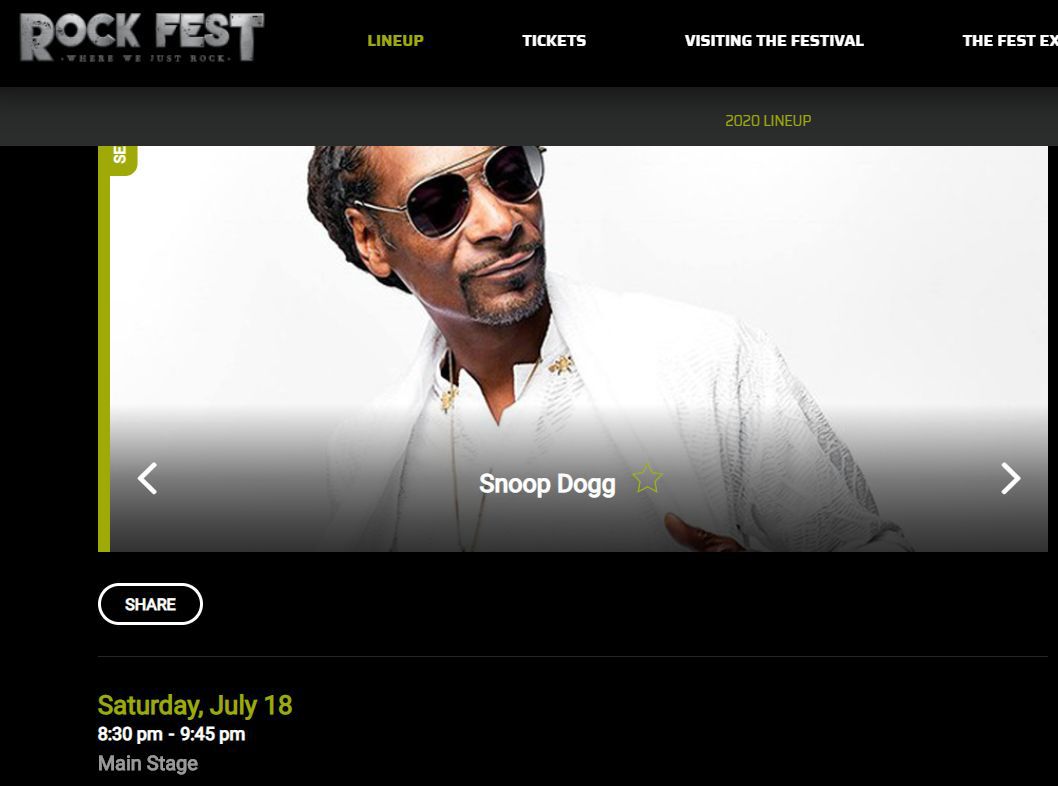Click the Saturday, July 18 date heading
This screenshot has height=786, width=1058.
[x=195, y=705]
